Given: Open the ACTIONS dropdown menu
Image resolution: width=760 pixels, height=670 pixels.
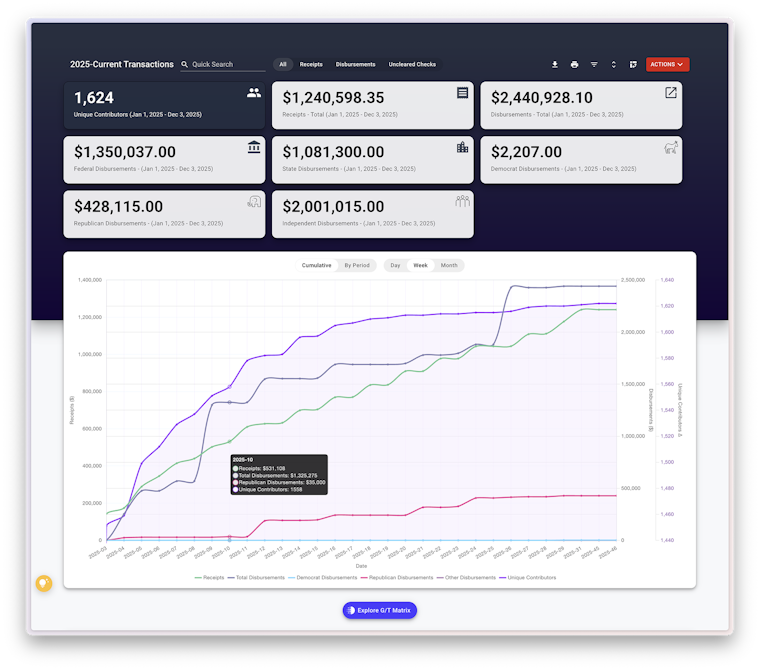Looking at the screenshot, I should (667, 64).
